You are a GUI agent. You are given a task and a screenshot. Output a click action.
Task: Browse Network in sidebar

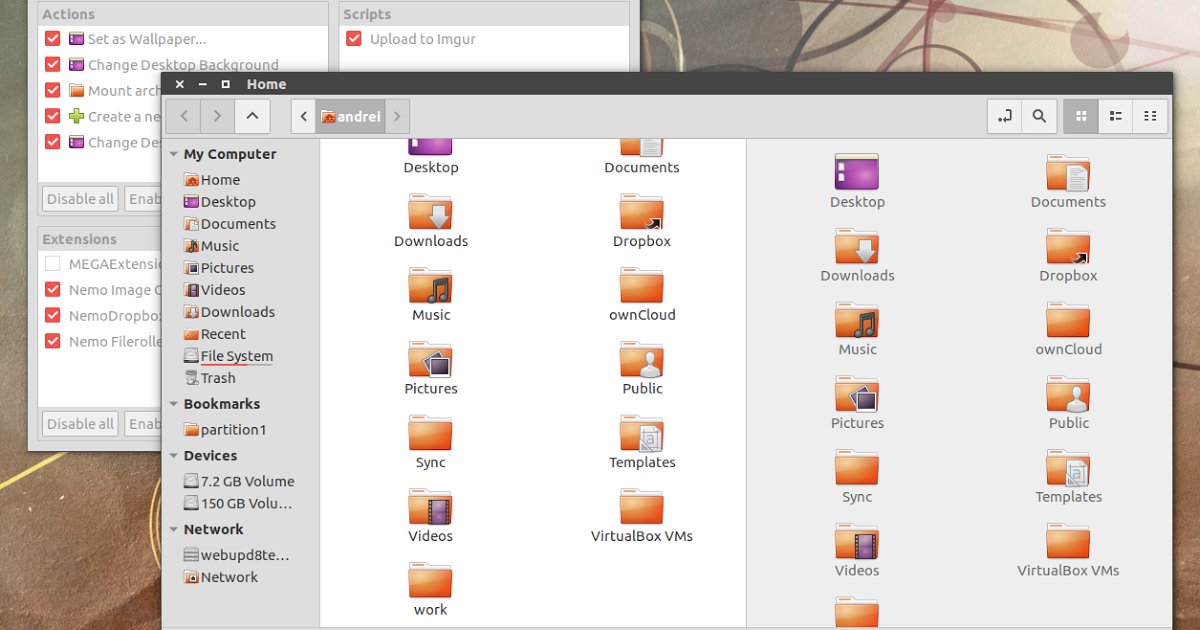pos(221,577)
